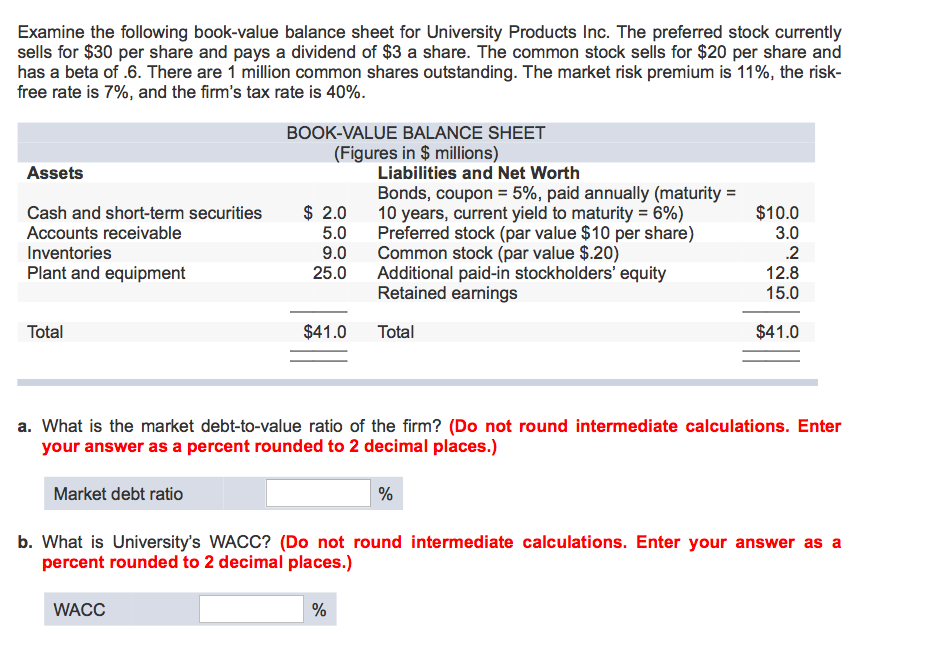The height and width of the screenshot is (658, 932).
Task: Click the "12.8" additional paid-in equity value
Action: point(782,273)
